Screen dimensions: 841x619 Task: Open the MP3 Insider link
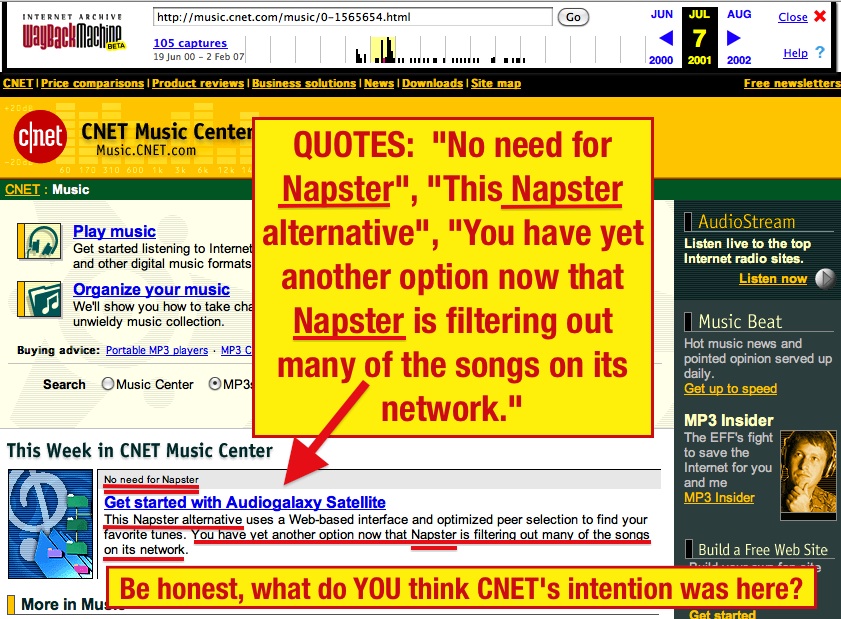pyautogui.click(x=719, y=497)
